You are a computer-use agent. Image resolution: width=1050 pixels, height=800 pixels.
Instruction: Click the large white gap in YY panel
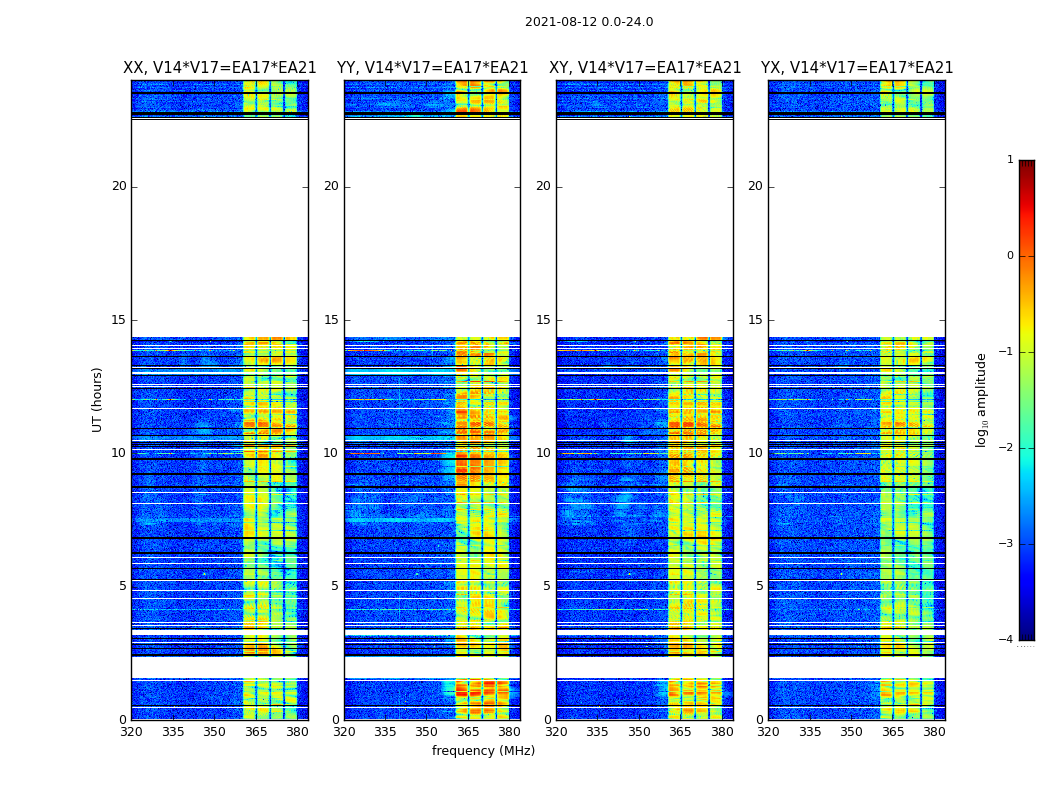click(432, 228)
